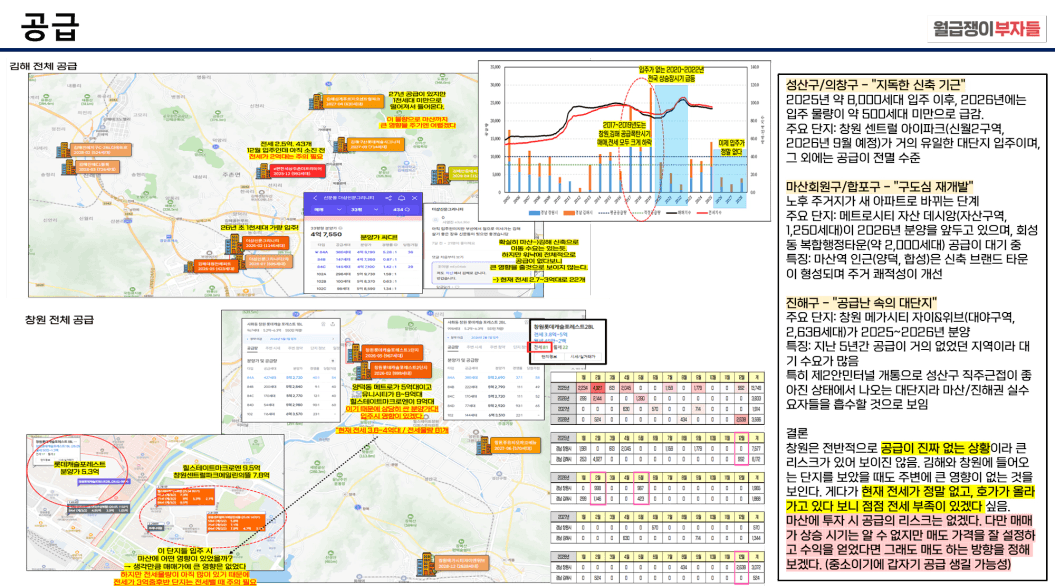
Task: Click the 시세/실거래가 button in the black-bordered box
Action: 582,356
